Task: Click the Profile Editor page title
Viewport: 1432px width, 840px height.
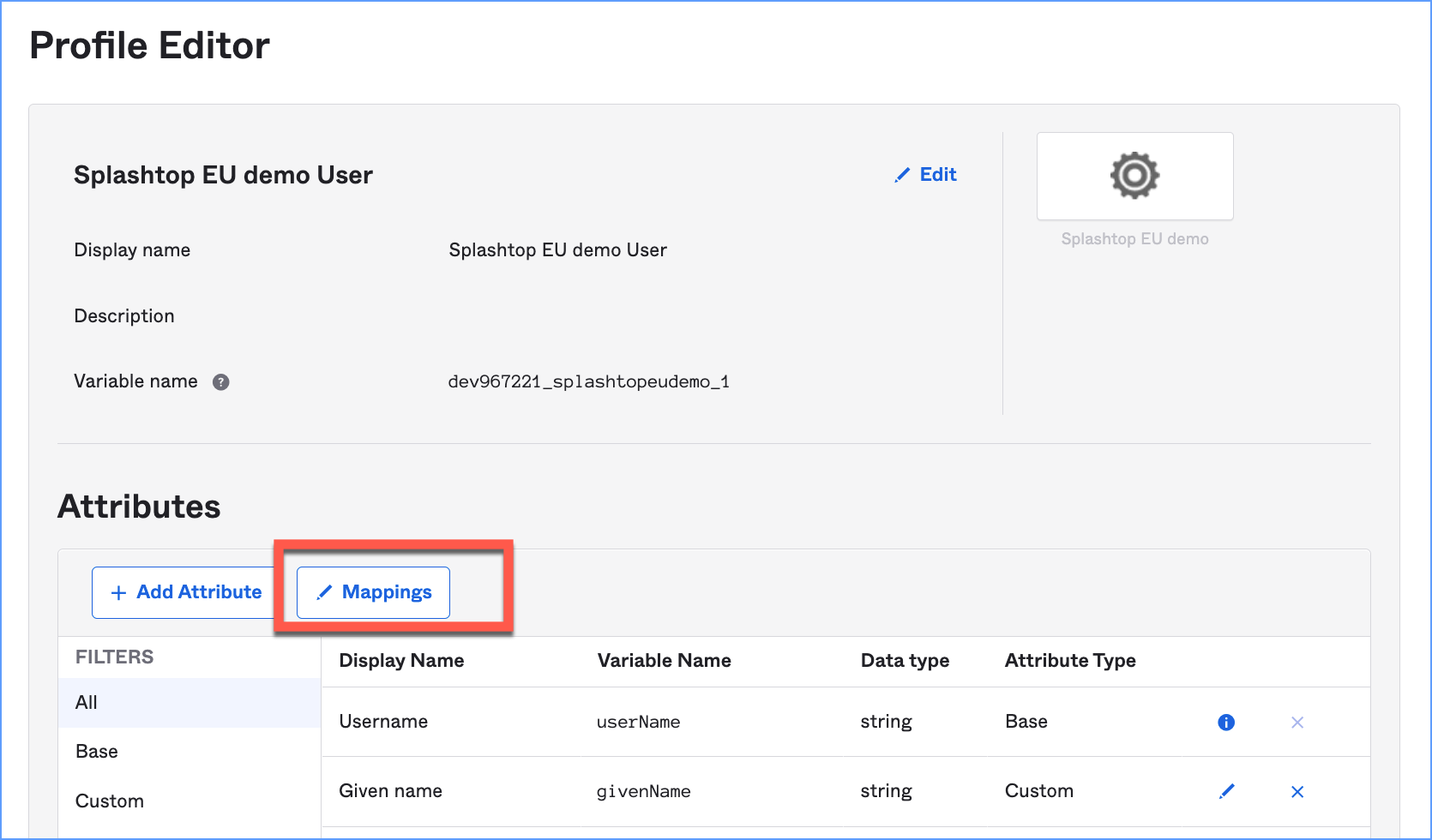Action: tap(150, 45)
